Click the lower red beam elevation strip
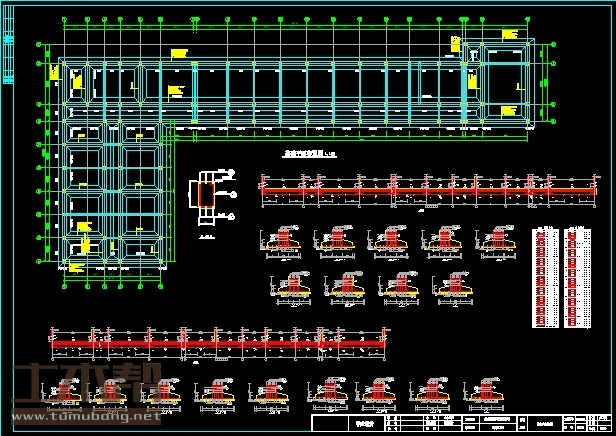This screenshot has height=436, width=616. pos(218,343)
